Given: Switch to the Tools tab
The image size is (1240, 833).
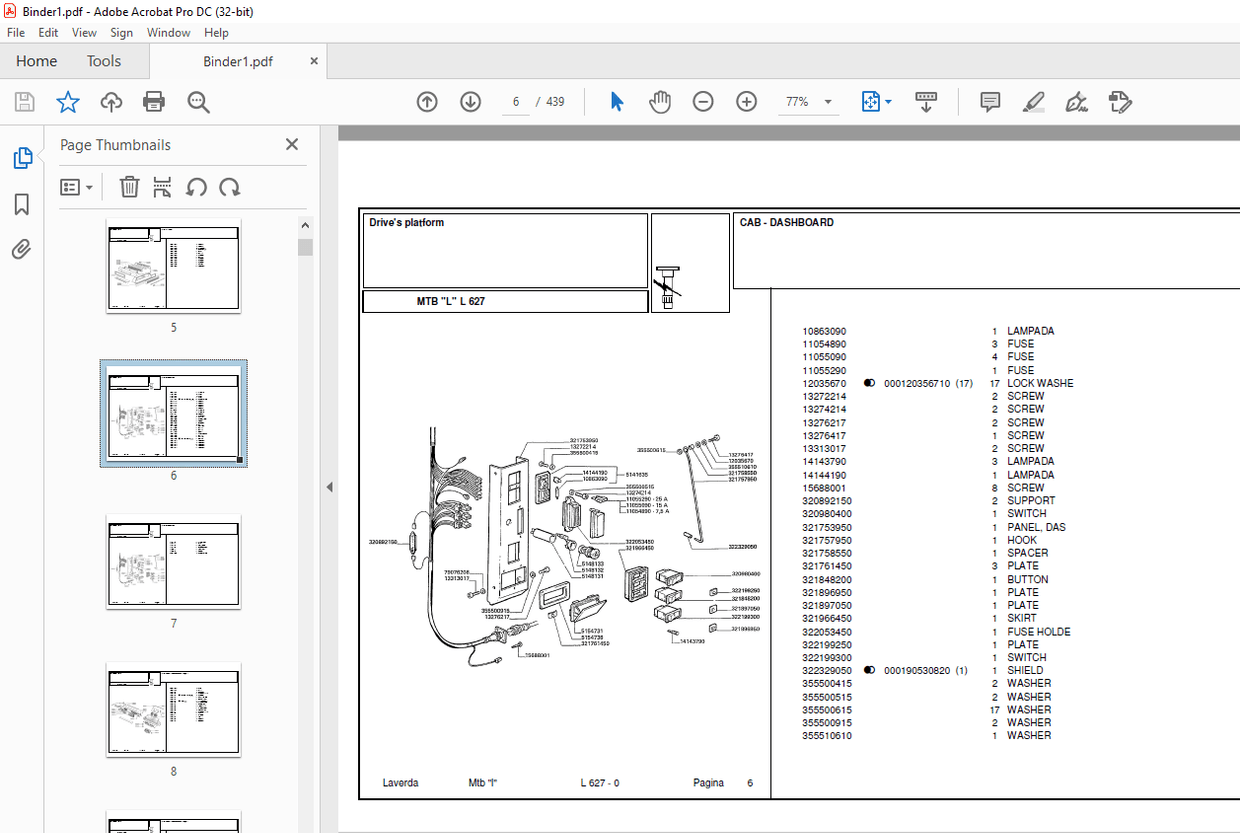Looking at the screenshot, I should pyautogui.click(x=104, y=61).
